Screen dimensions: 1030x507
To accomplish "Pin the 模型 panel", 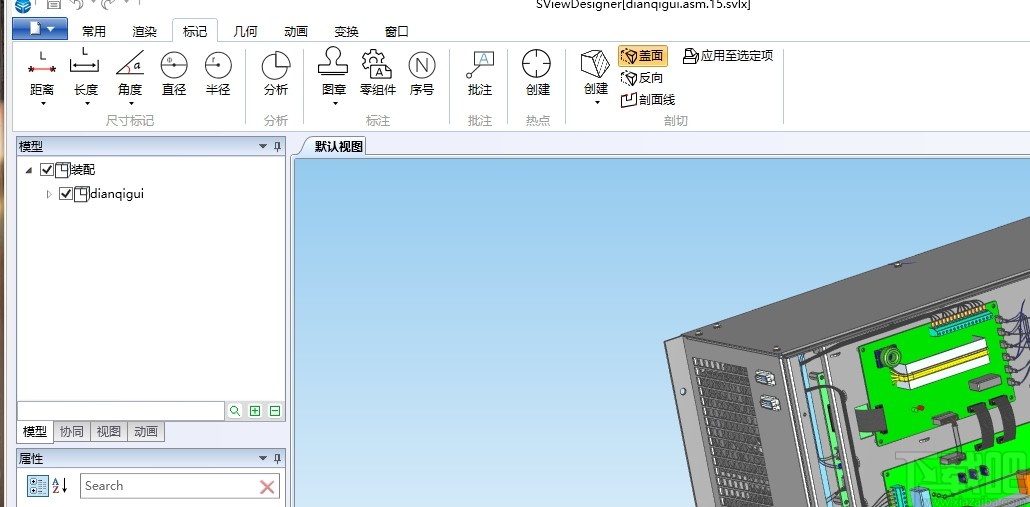I will click(277, 146).
